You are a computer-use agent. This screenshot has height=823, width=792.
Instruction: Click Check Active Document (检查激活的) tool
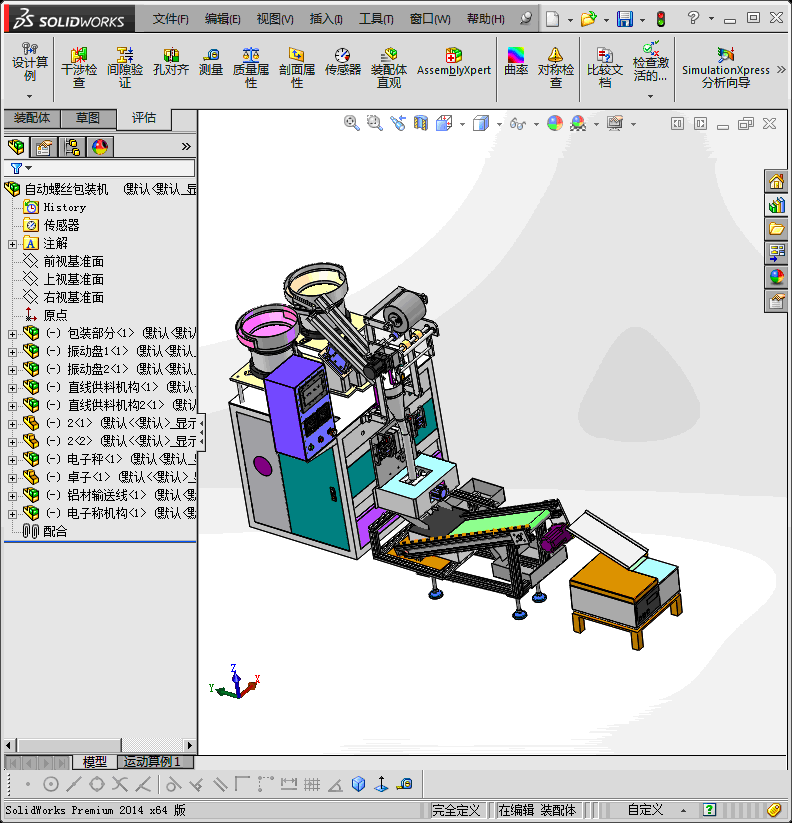(651, 62)
